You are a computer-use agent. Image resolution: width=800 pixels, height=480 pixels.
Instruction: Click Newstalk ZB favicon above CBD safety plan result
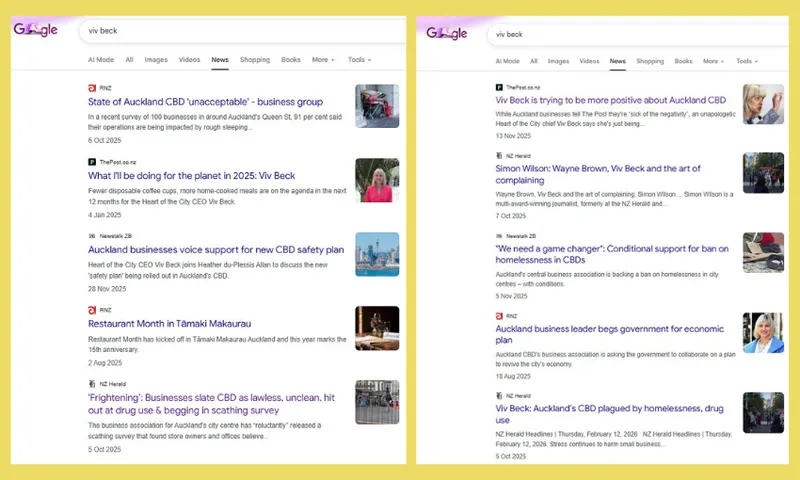pos(92,236)
